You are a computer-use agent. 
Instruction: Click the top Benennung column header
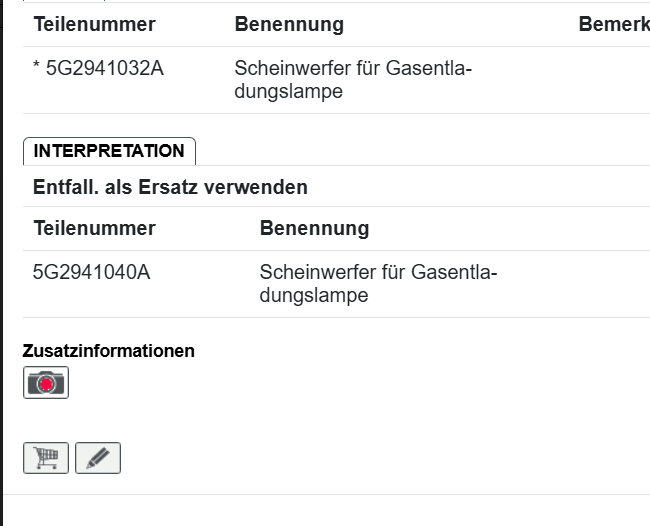[x=289, y=24]
